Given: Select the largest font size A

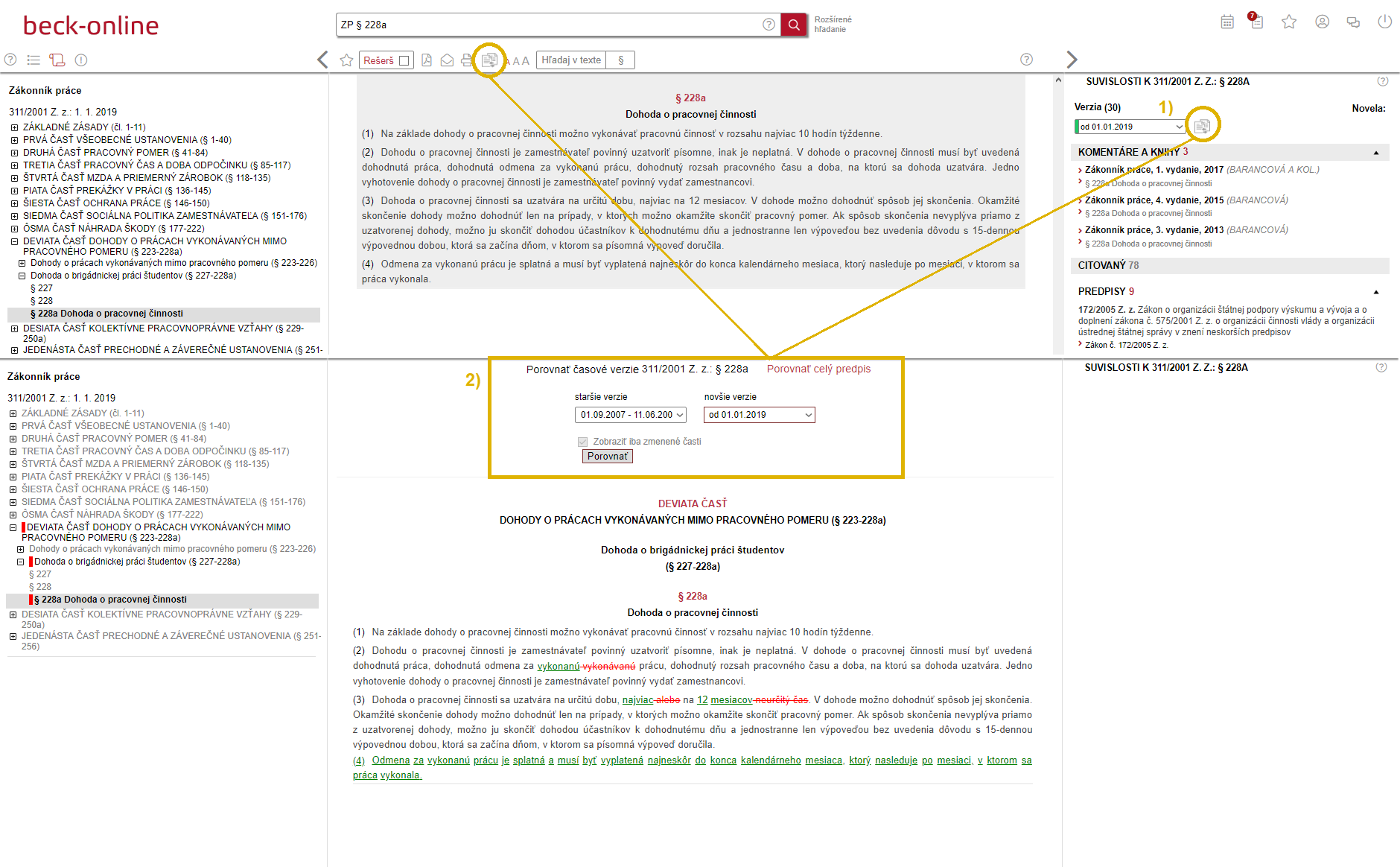Looking at the screenshot, I should click(525, 60).
